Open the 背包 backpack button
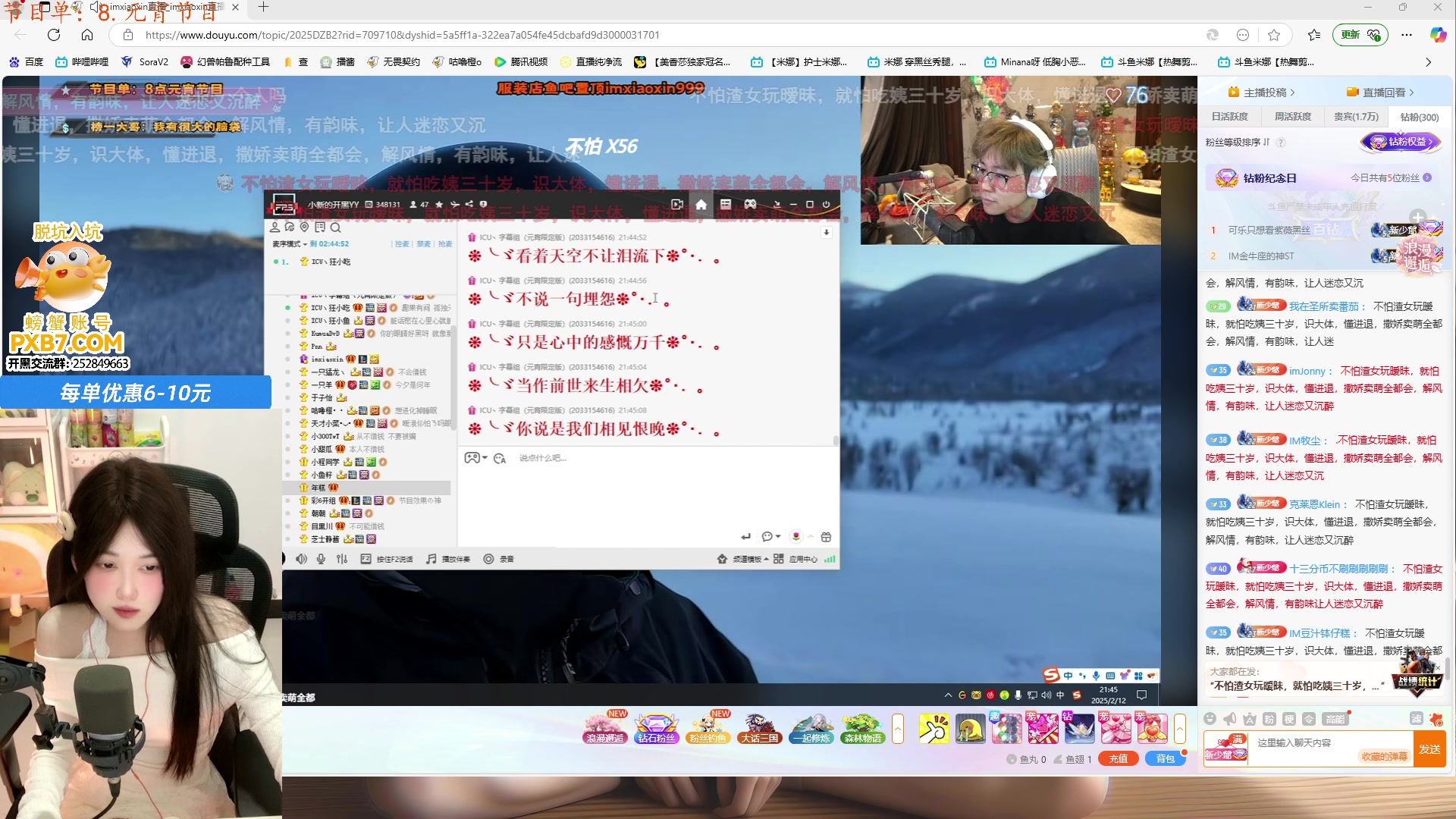Viewport: 1456px width, 819px height. tap(1166, 759)
